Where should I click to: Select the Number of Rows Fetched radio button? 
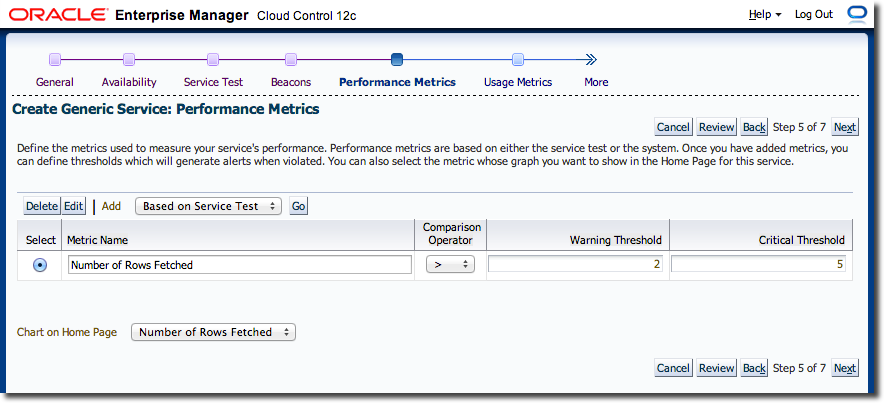40,265
